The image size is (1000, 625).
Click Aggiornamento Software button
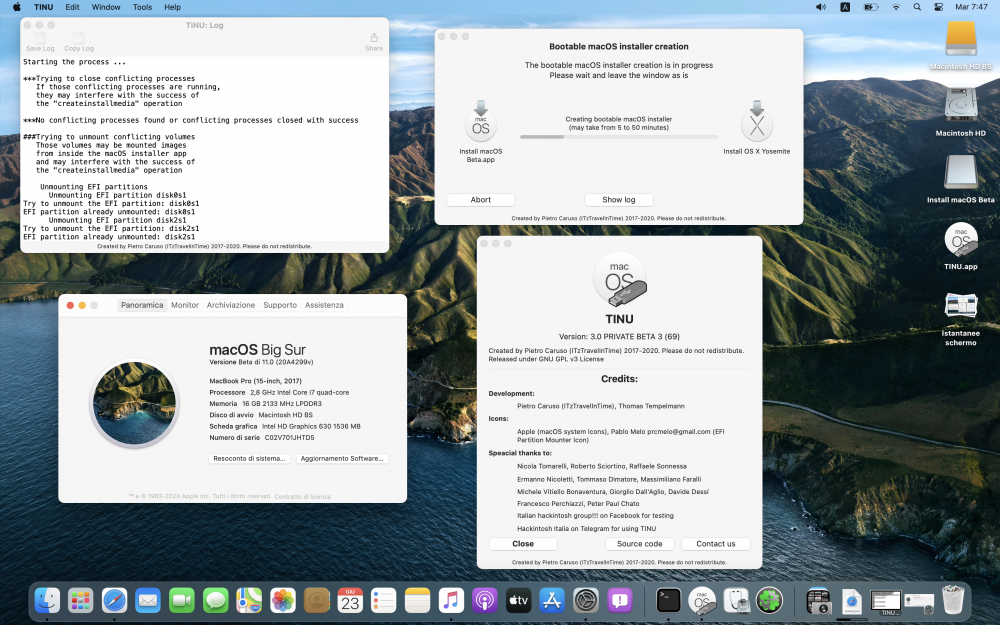coord(342,459)
